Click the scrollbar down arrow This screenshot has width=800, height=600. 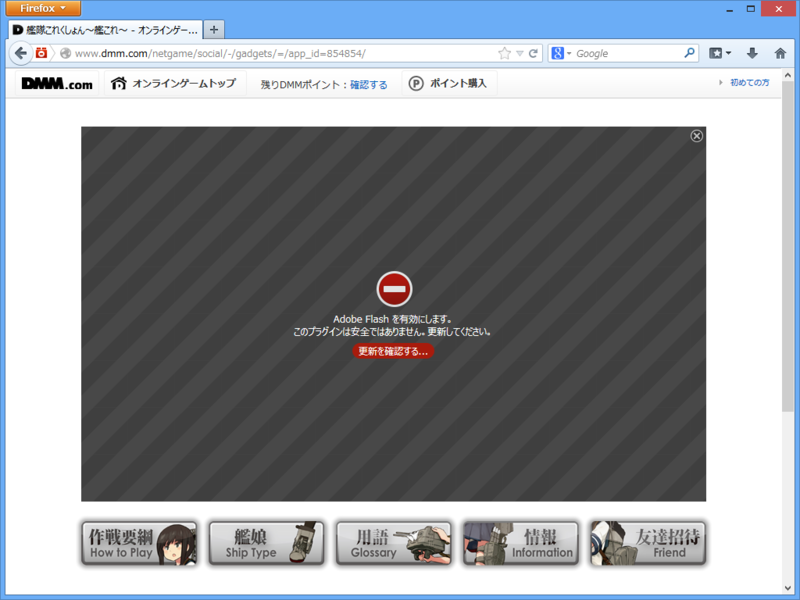click(x=788, y=588)
